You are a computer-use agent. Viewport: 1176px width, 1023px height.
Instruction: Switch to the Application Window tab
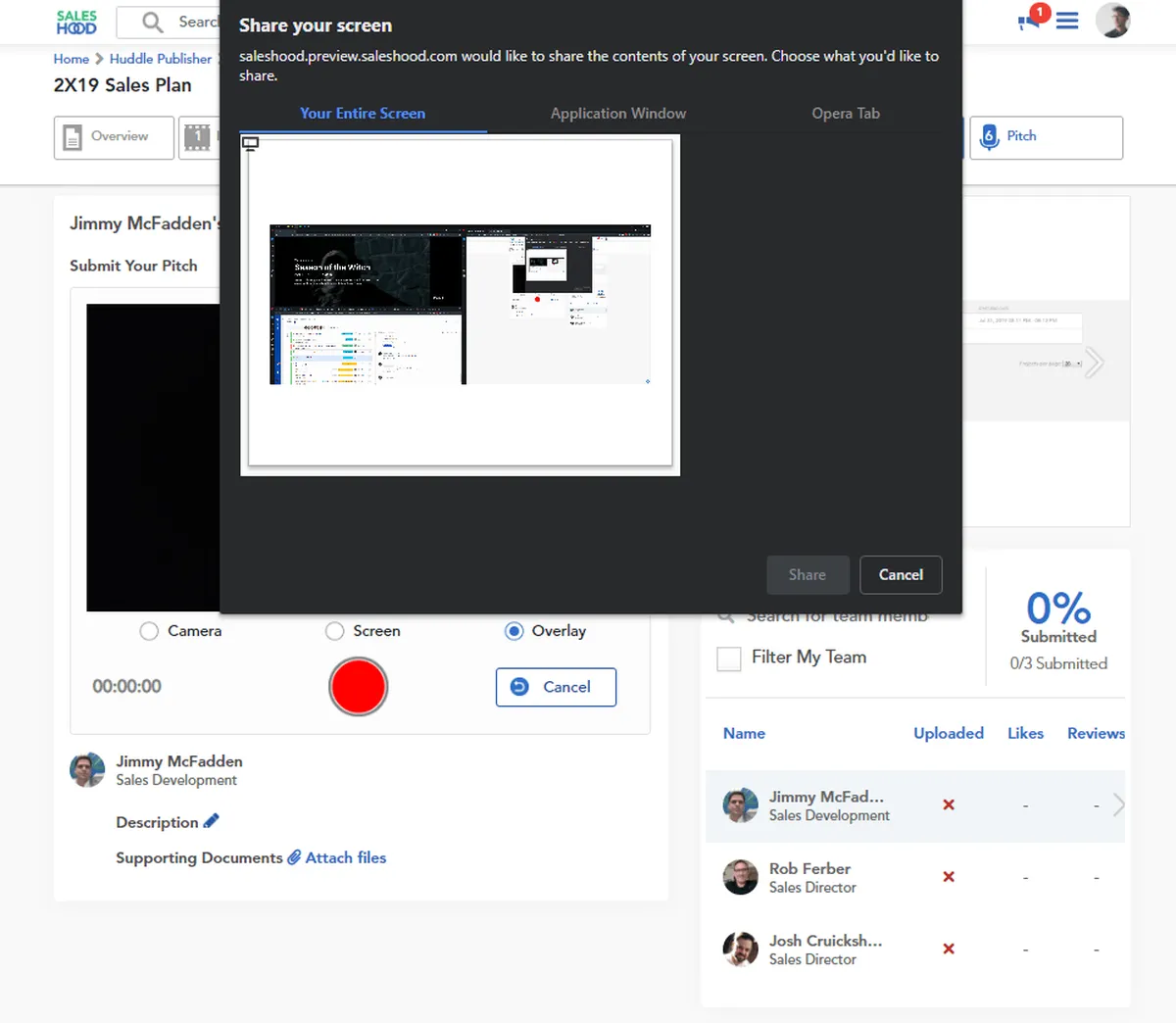(x=617, y=114)
